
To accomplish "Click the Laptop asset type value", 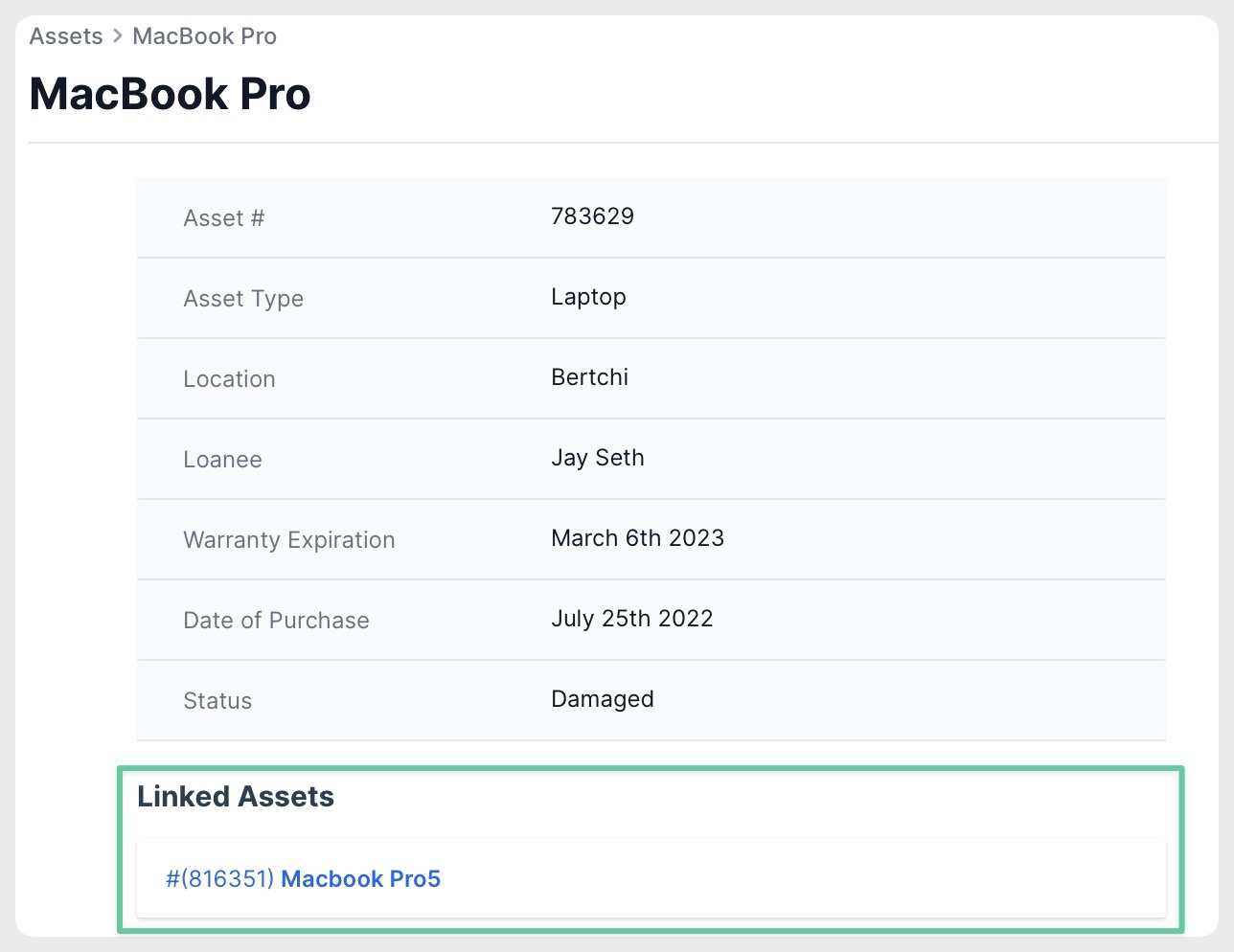I will [x=588, y=297].
